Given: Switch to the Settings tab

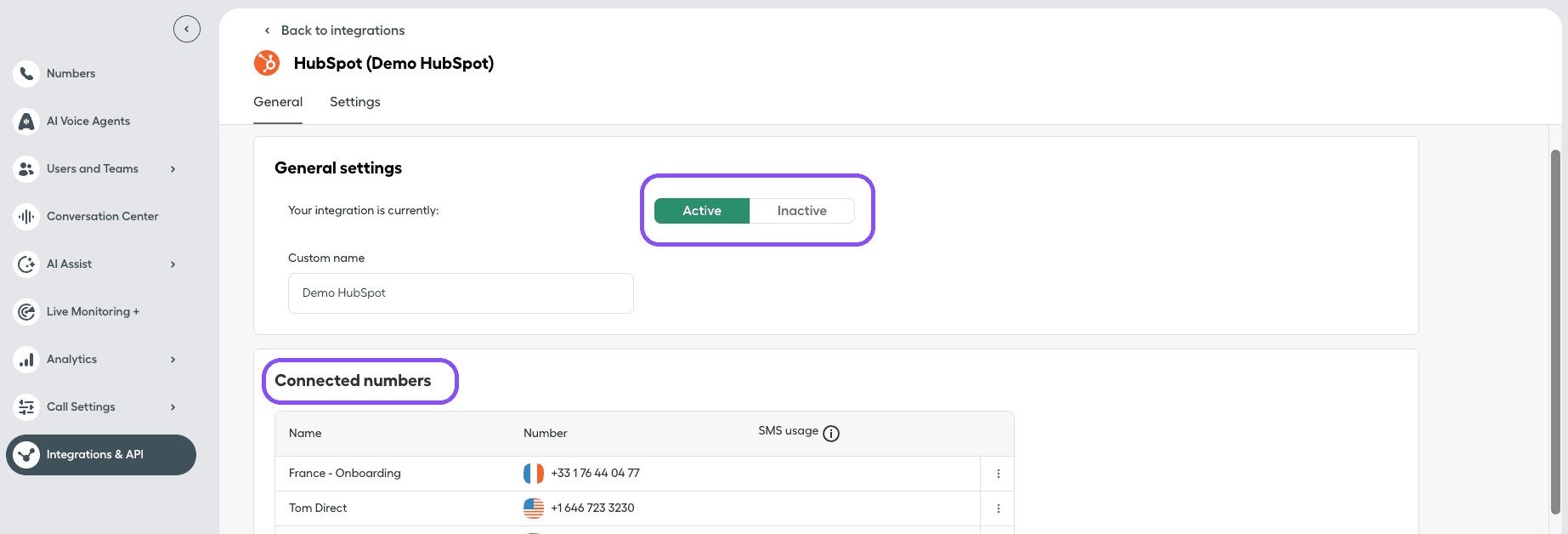Looking at the screenshot, I should 354,102.
